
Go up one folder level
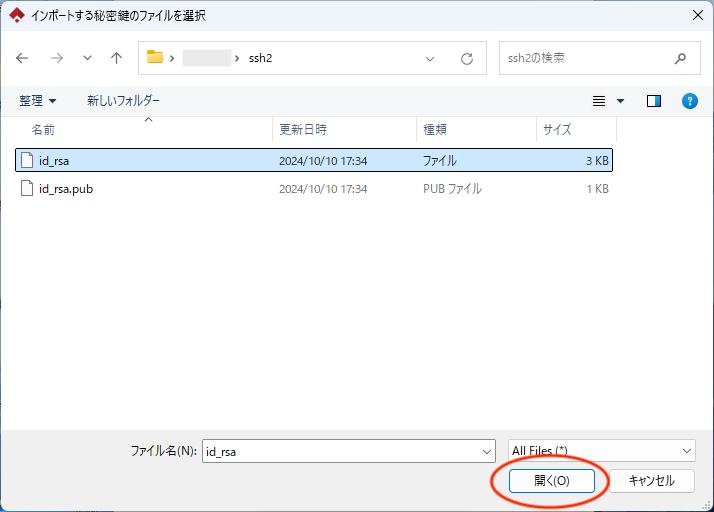tap(116, 58)
